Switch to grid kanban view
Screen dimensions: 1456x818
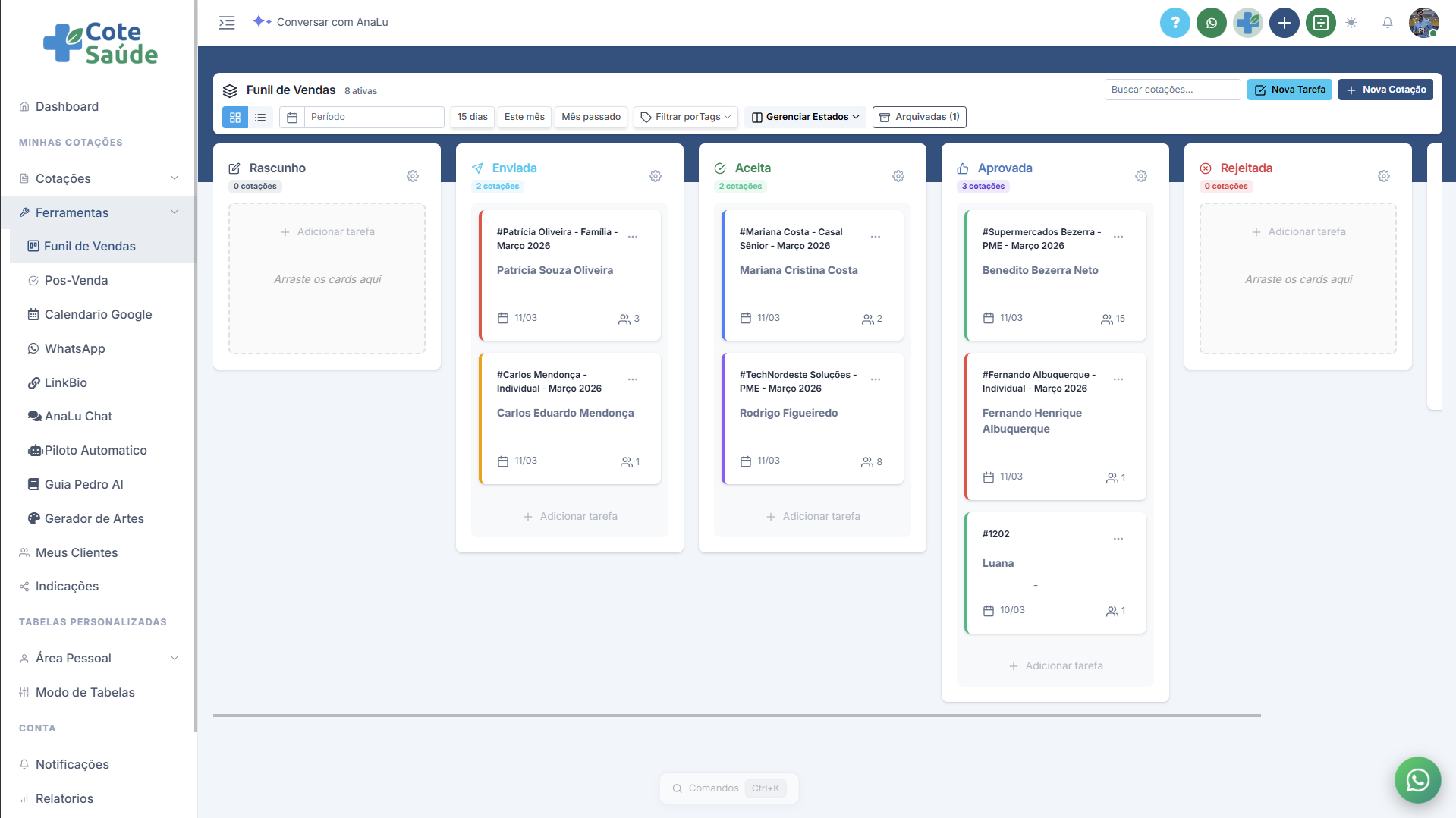[235, 117]
